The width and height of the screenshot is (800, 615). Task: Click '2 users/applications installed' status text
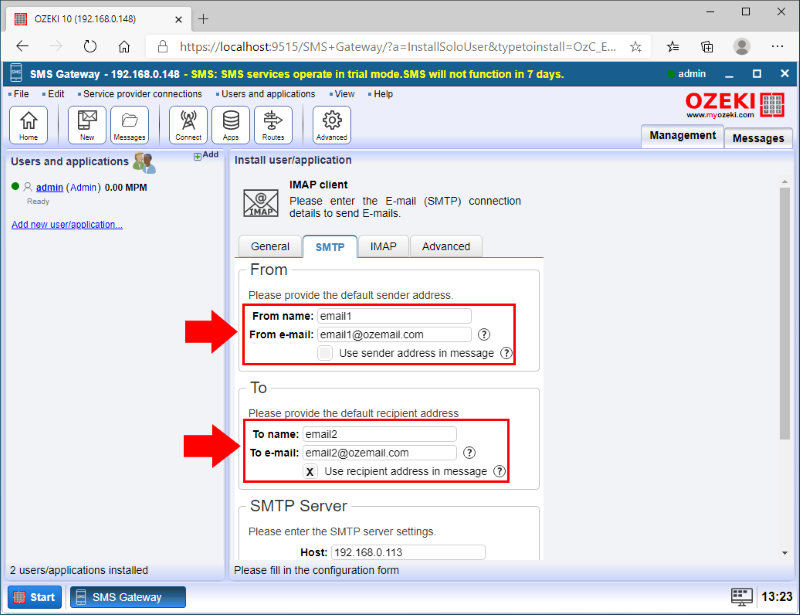79,570
